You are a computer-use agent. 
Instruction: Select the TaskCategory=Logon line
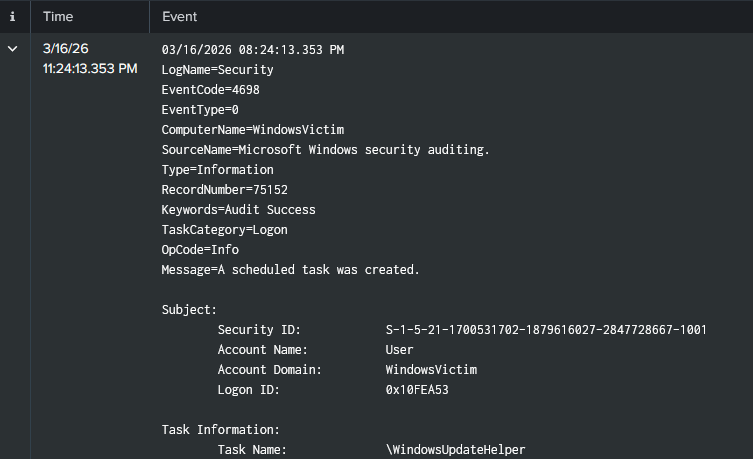tap(224, 230)
